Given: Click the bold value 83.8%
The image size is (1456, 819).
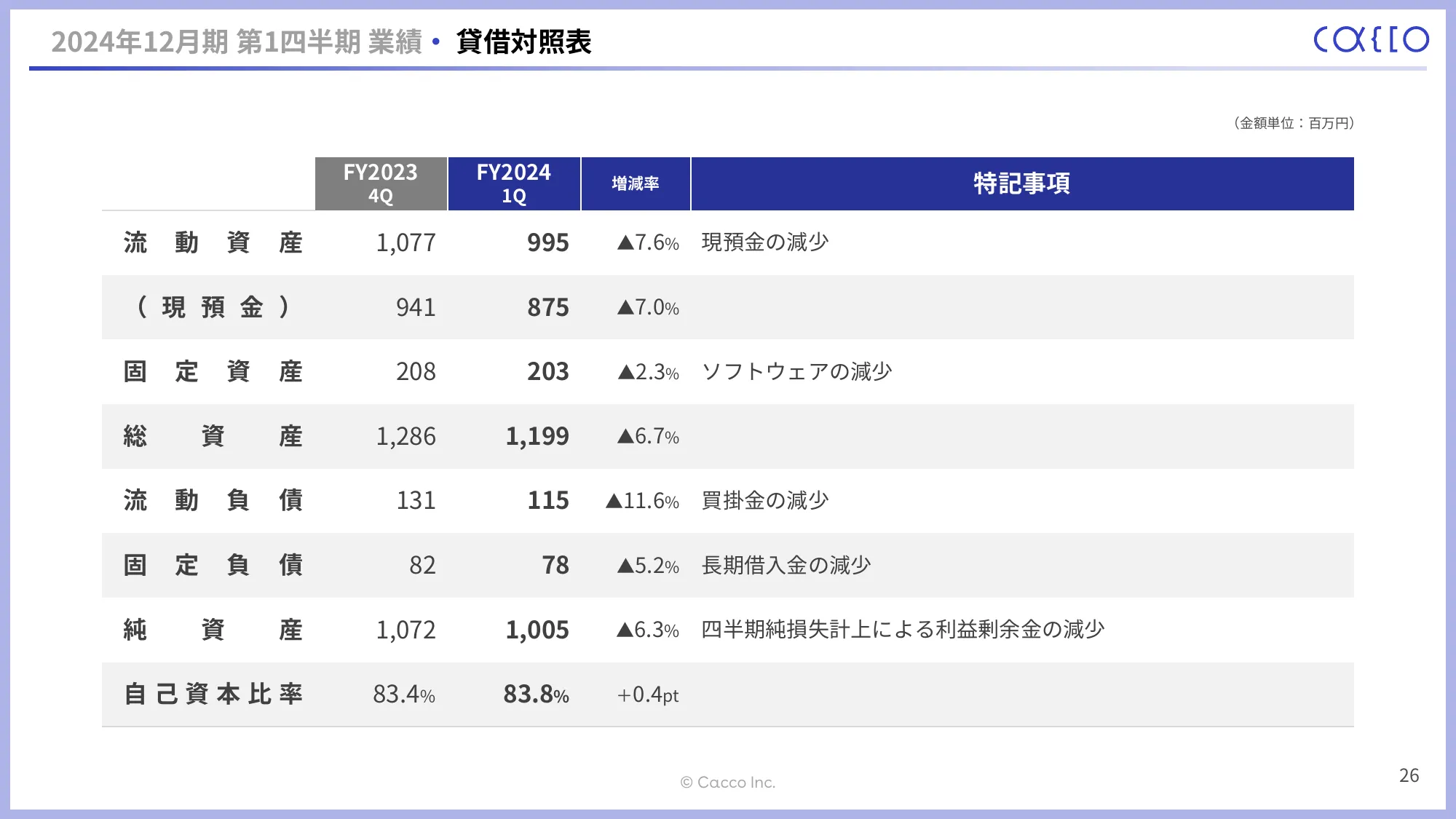Looking at the screenshot, I should 537,694.
